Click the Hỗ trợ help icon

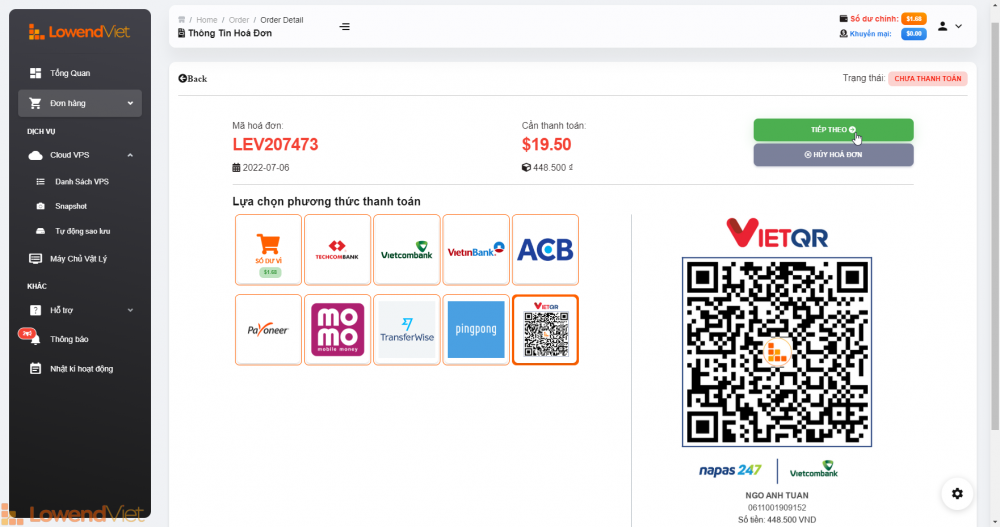pyautogui.click(x=35, y=310)
